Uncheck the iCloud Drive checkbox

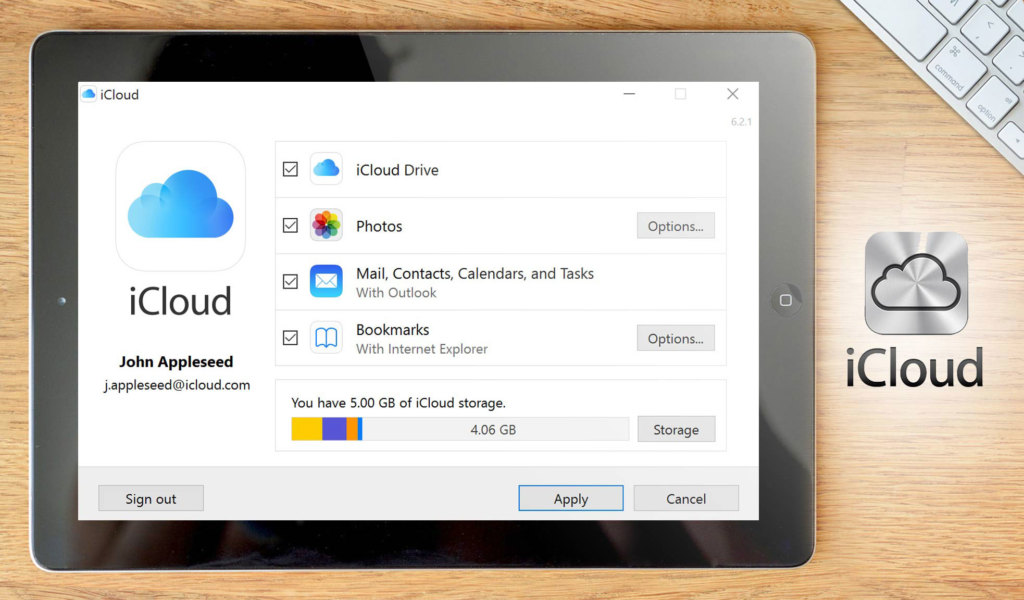click(290, 170)
